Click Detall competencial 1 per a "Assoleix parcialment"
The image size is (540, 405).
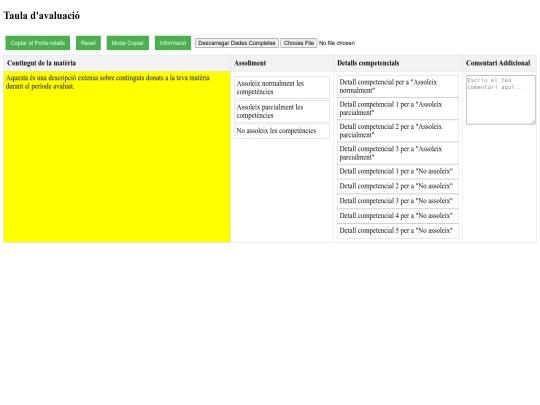tap(398, 108)
